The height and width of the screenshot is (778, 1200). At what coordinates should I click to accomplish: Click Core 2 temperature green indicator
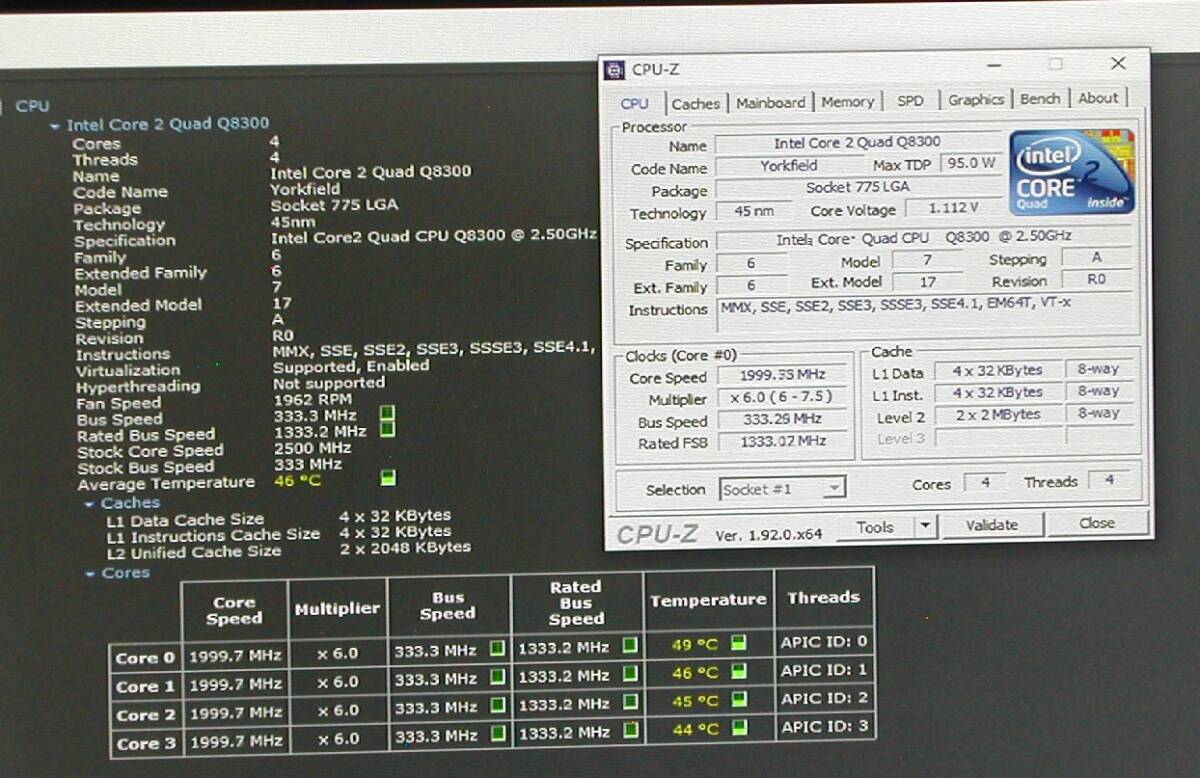pos(739,698)
